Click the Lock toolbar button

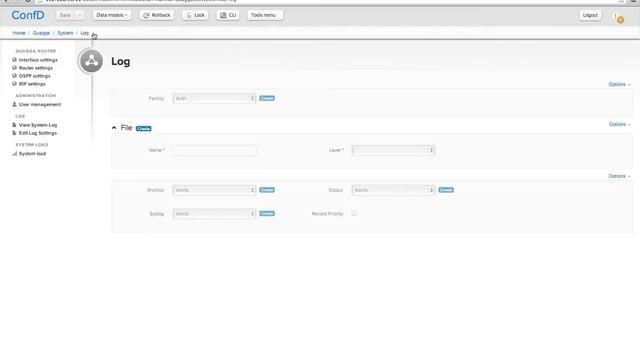[196, 15]
